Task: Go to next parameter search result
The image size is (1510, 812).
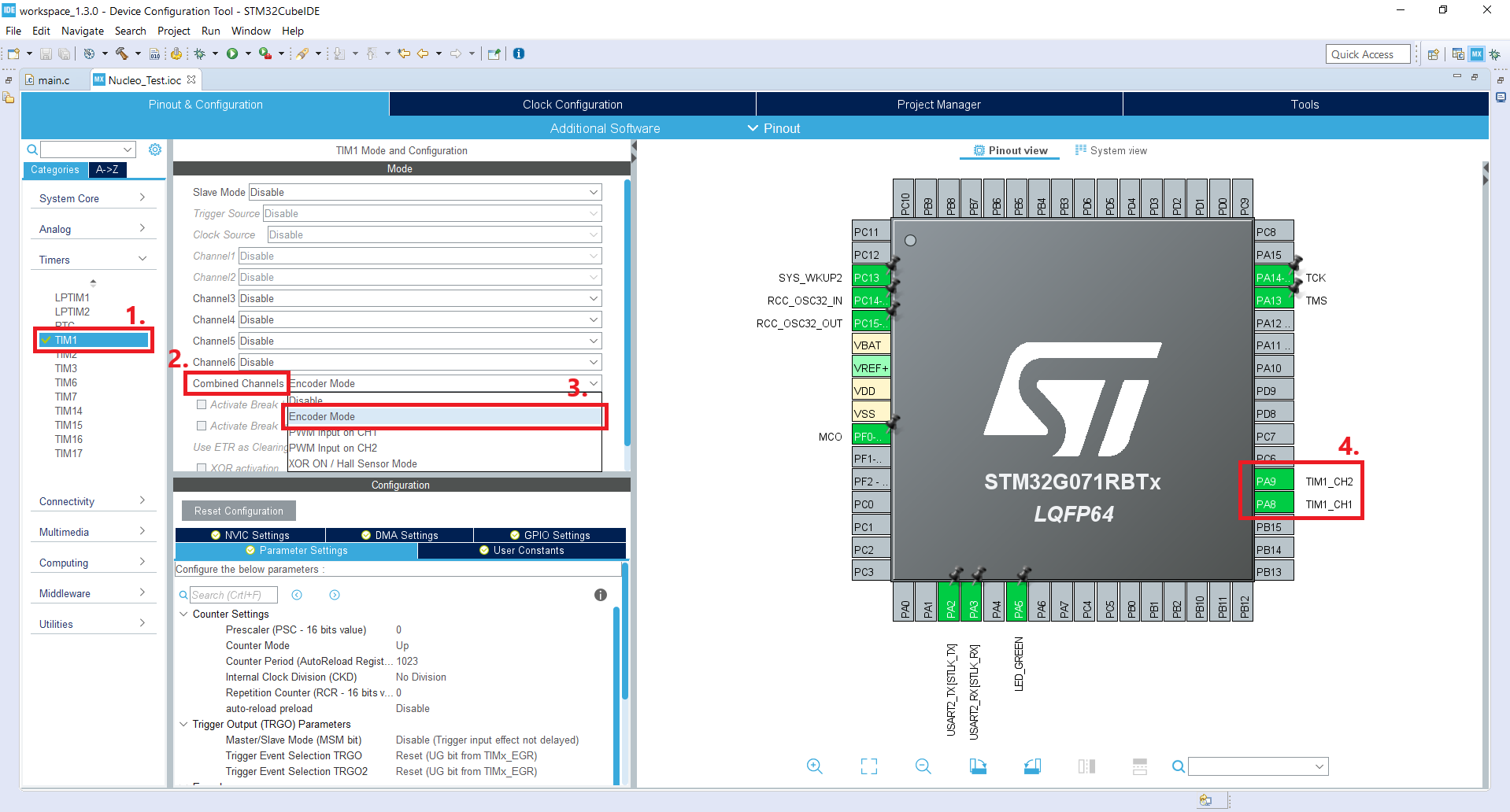Action: click(x=335, y=595)
